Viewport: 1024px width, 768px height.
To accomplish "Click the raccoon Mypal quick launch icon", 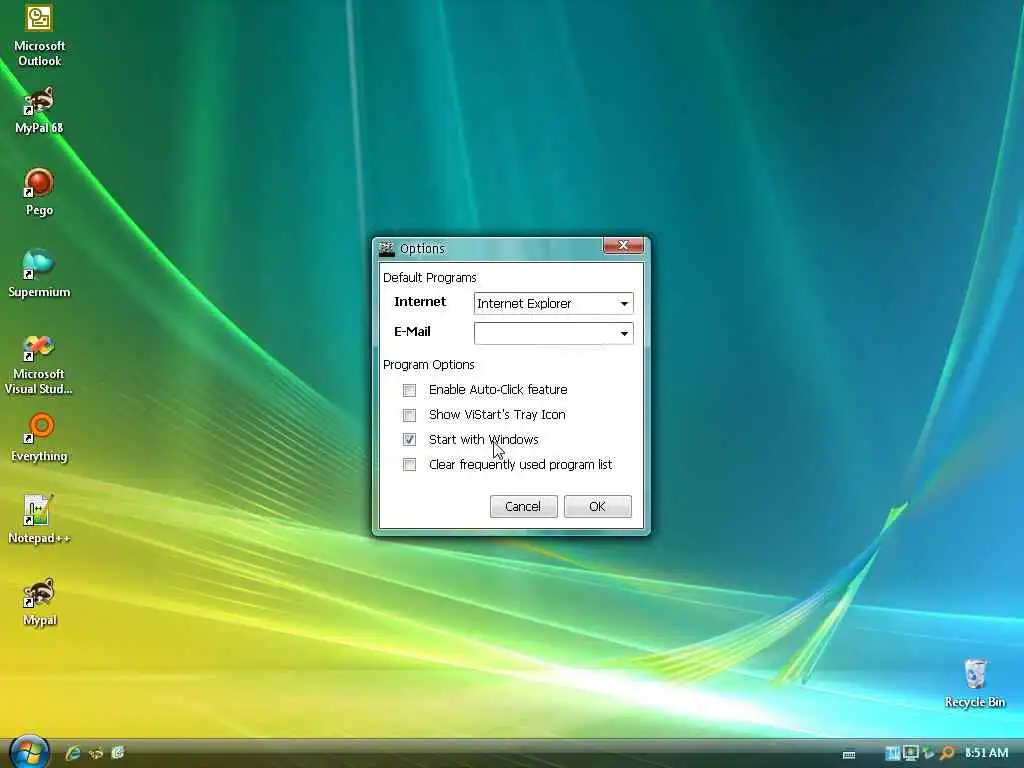I will coord(96,753).
